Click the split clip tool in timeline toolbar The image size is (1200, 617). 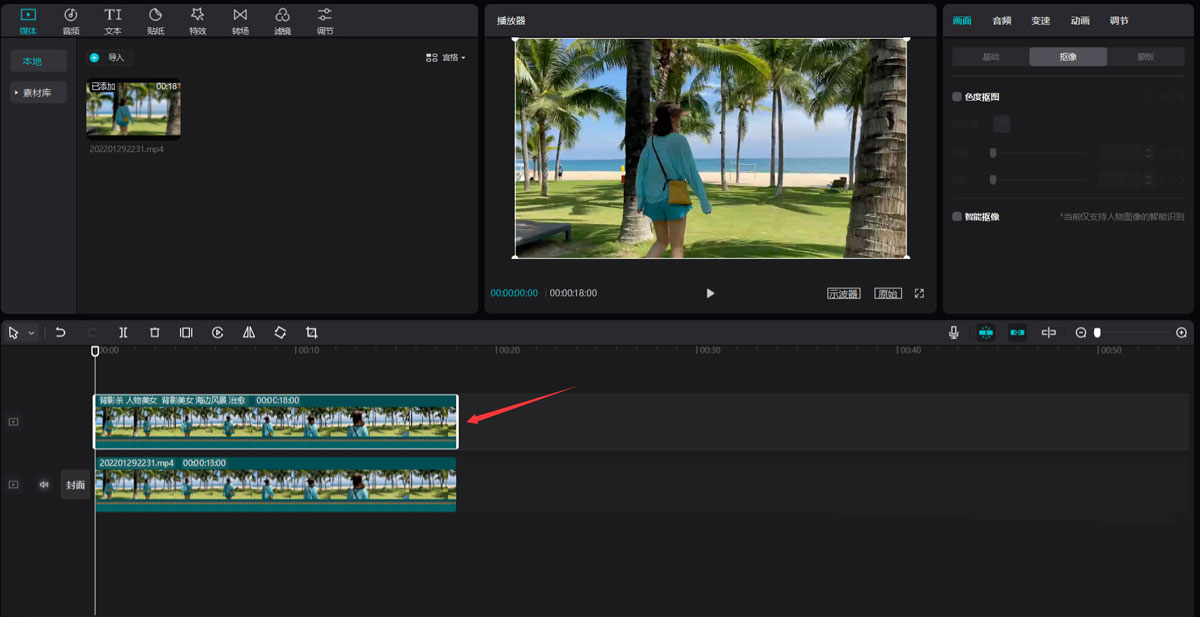[123, 332]
